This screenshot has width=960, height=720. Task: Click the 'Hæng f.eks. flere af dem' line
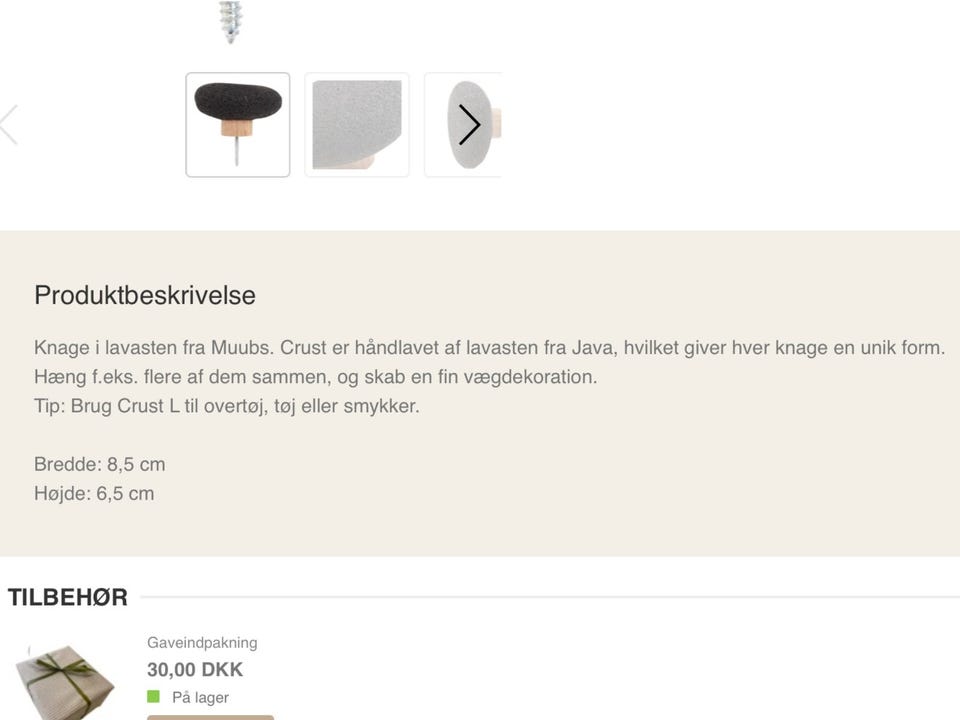tap(315, 378)
